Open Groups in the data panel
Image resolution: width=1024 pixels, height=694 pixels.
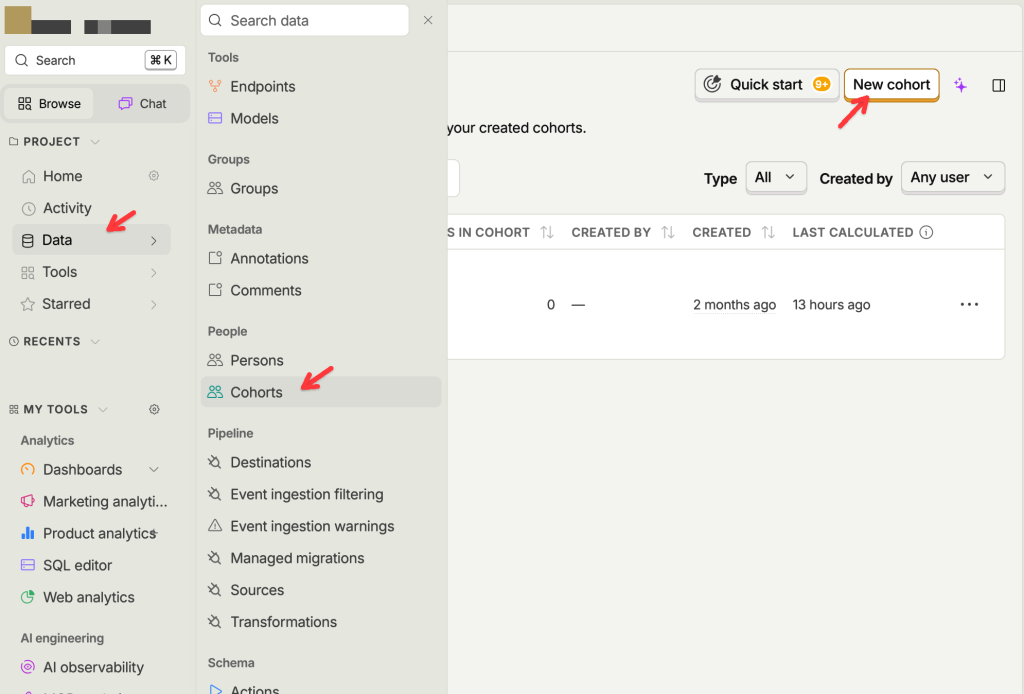click(321, 189)
